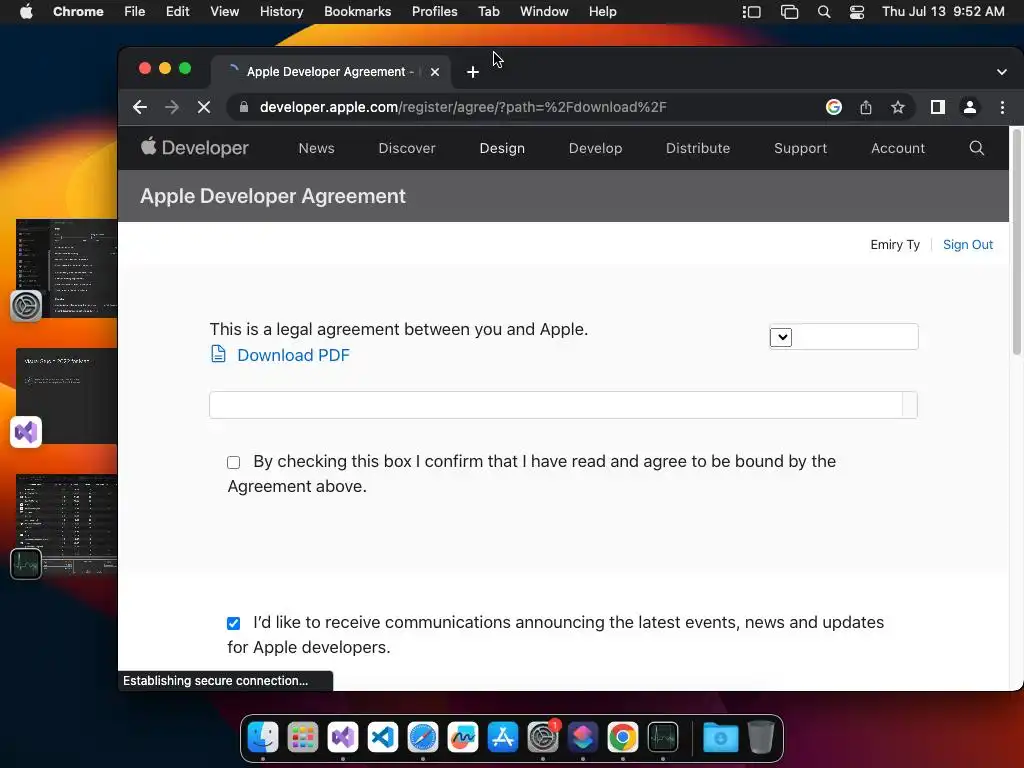Open the View menu
The height and width of the screenshot is (768, 1024).
click(x=225, y=11)
